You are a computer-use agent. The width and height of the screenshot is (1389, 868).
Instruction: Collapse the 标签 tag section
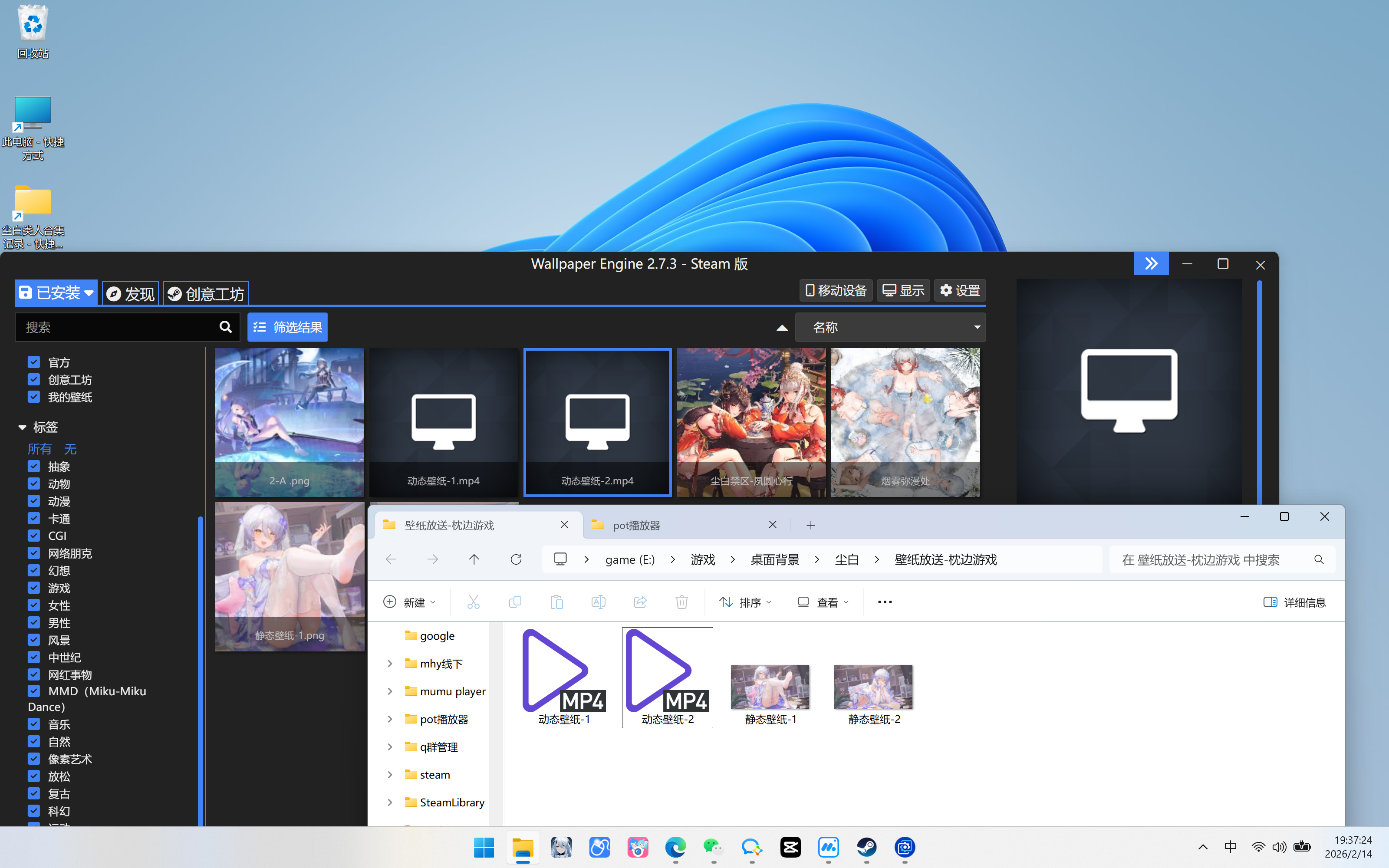pyautogui.click(x=23, y=427)
